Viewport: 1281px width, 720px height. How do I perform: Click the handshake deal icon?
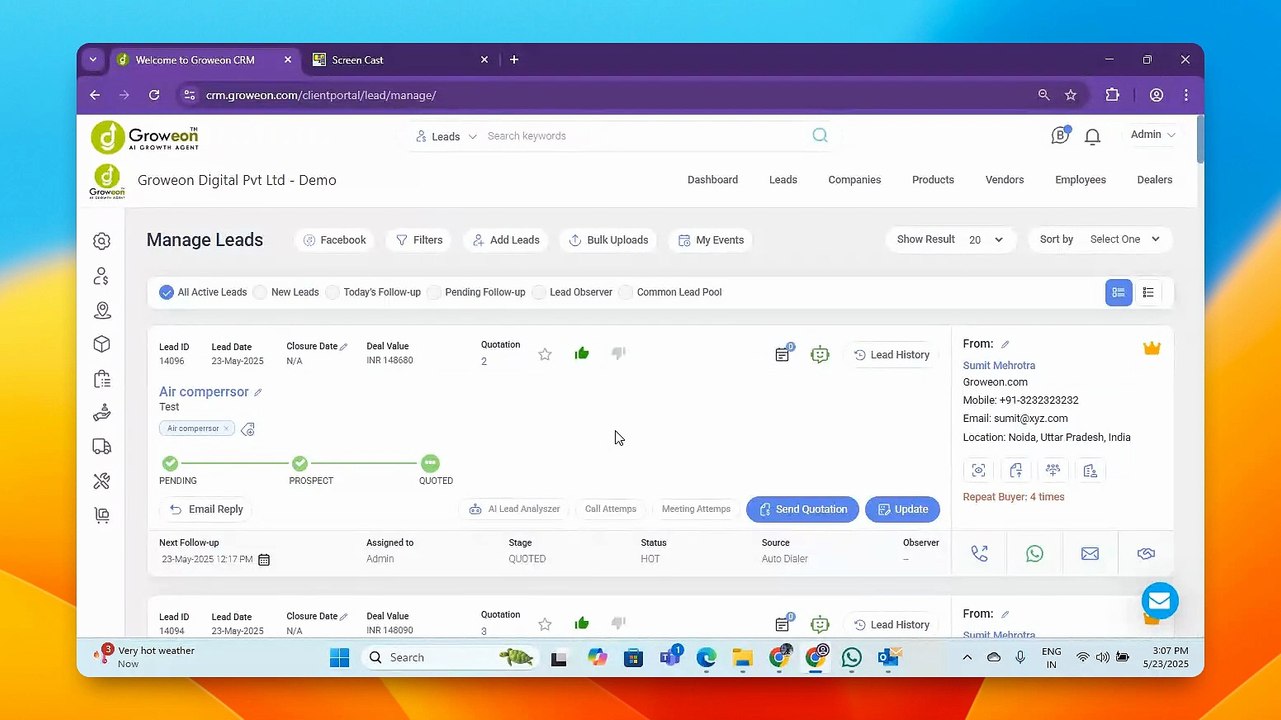click(x=1146, y=554)
